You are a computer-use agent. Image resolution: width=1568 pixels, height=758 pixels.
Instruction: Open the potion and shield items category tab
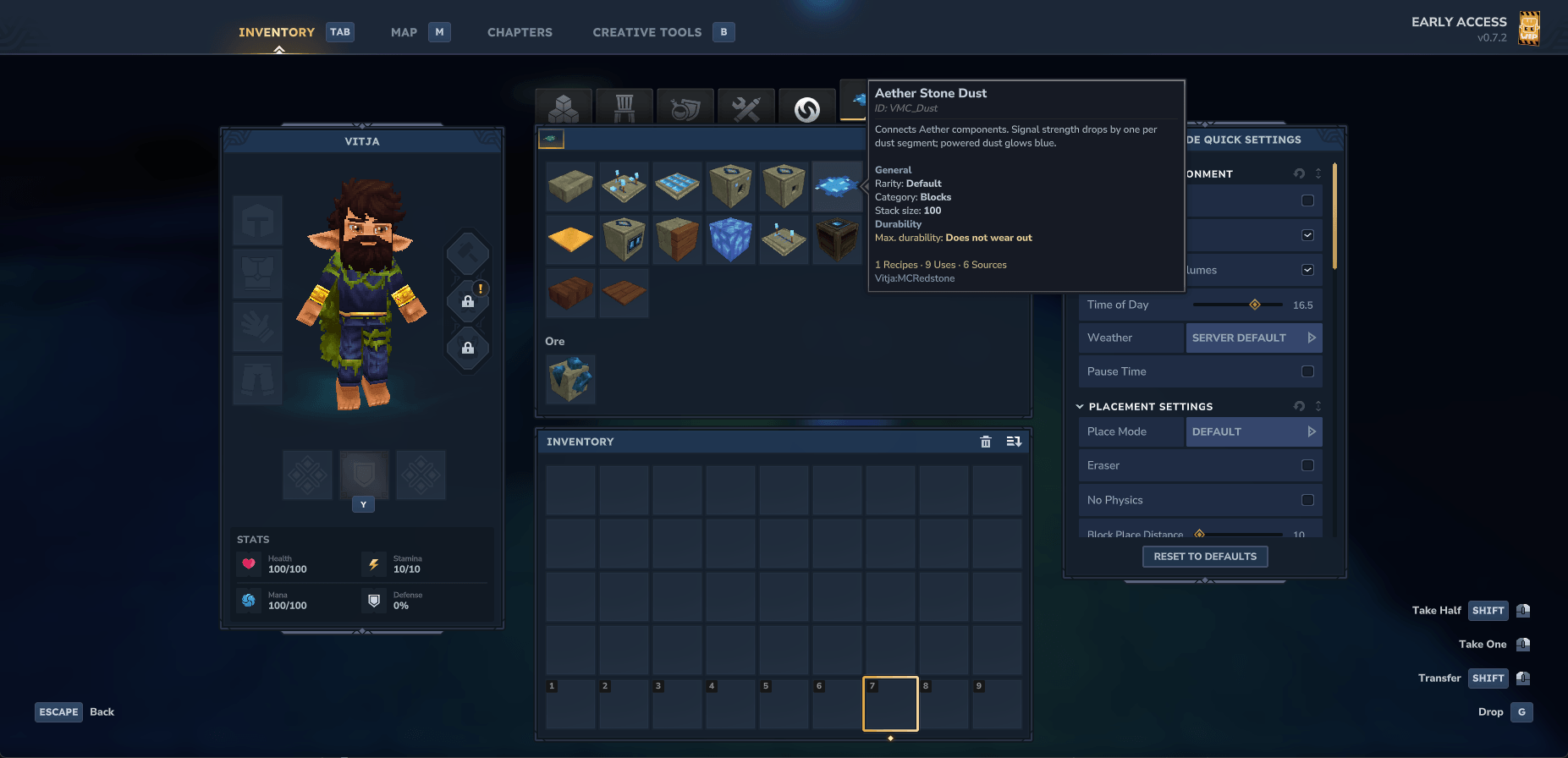point(685,107)
